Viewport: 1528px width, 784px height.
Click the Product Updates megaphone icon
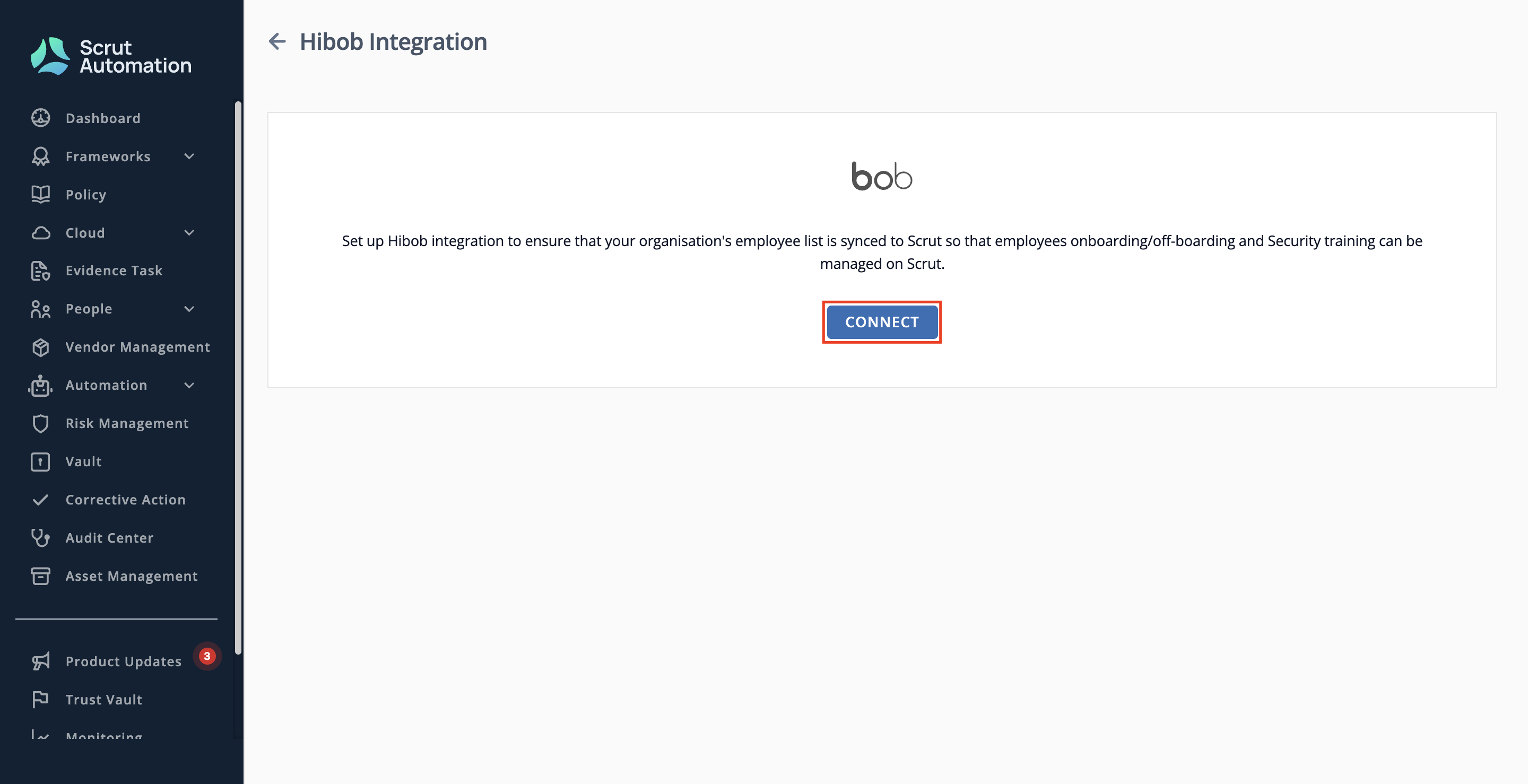(40, 661)
